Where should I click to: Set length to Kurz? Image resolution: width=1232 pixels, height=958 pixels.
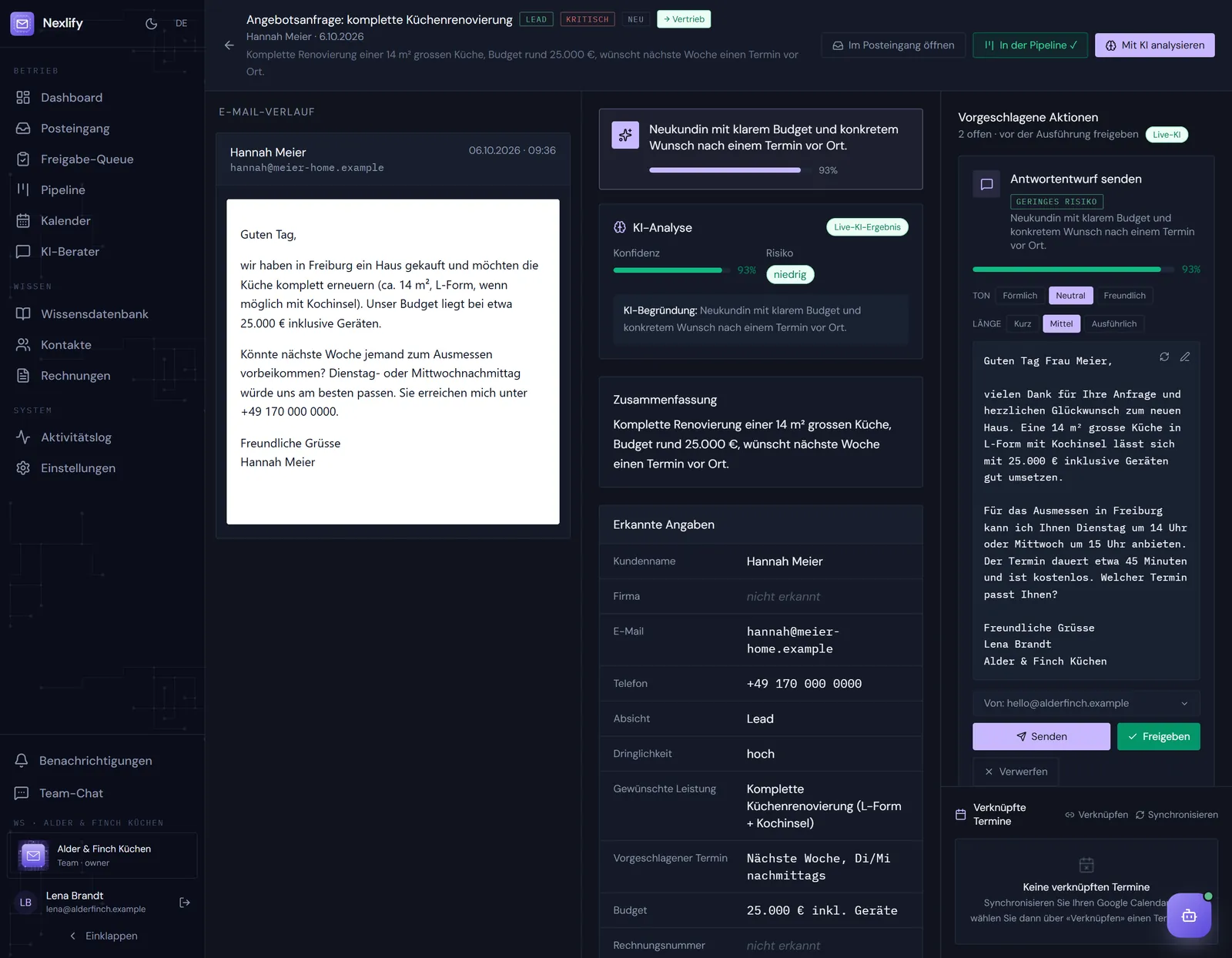tap(1023, 324)
